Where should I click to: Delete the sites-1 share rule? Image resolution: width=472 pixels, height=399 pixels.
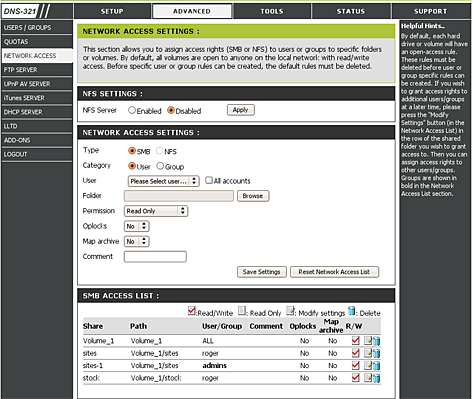[x=376, y=365]
